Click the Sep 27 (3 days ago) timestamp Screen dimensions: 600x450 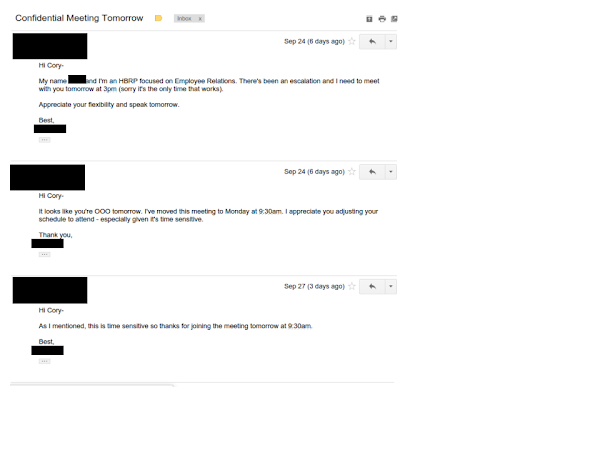tap(314, 286)
